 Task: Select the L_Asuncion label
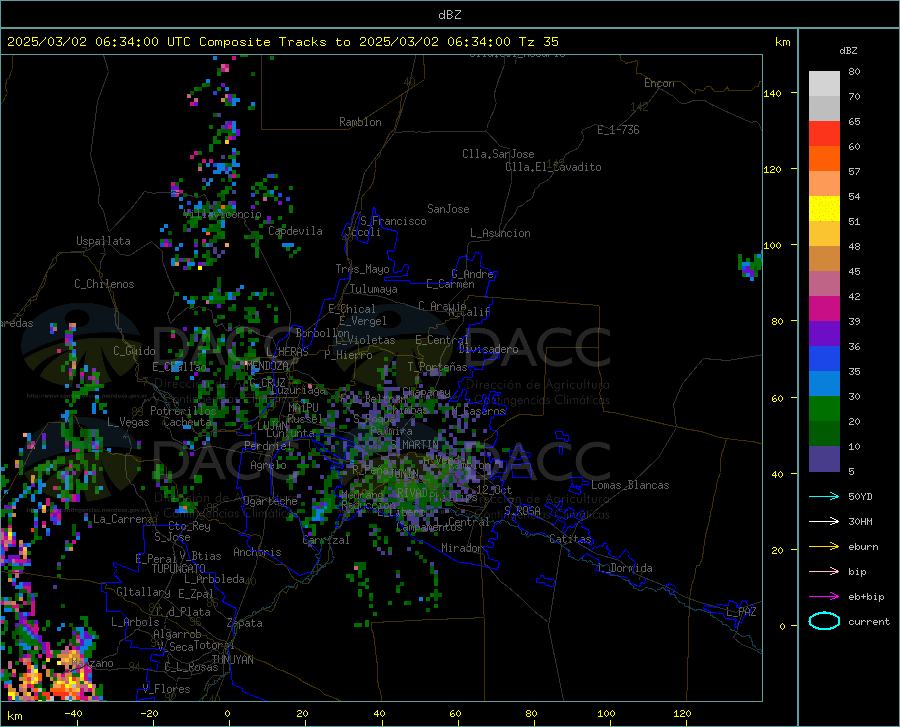pyautogui.click(x=500, y=233)
